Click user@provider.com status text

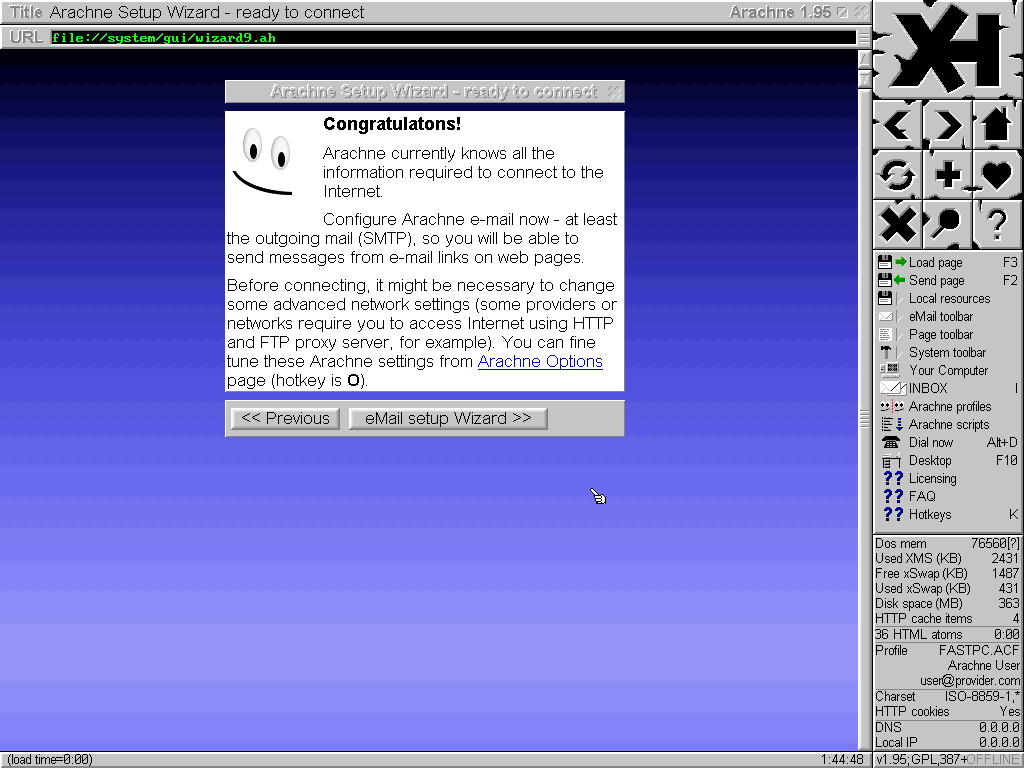coord(970,680)
